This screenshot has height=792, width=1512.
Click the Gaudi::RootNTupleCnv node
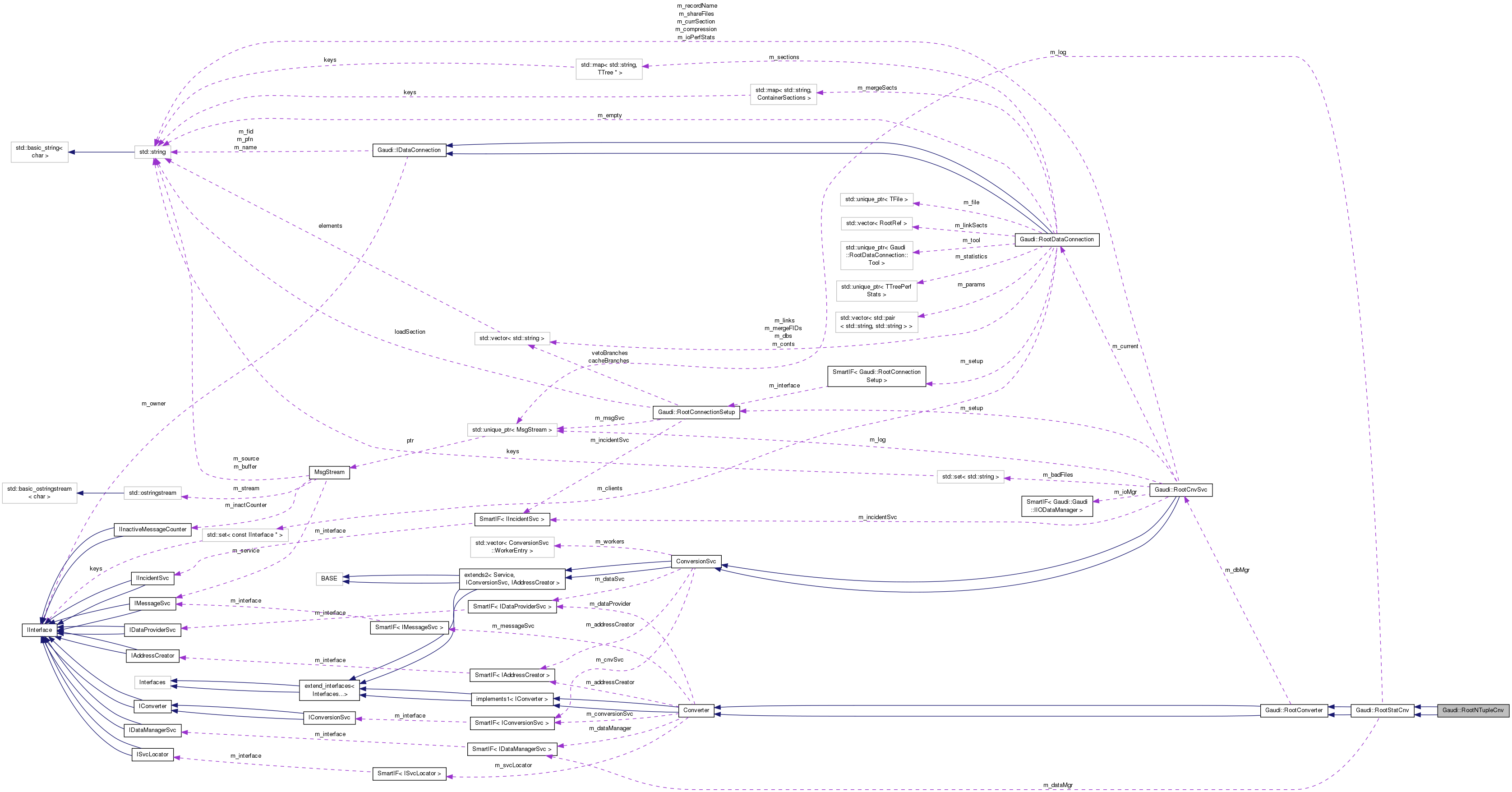(x=1472, y=710)
